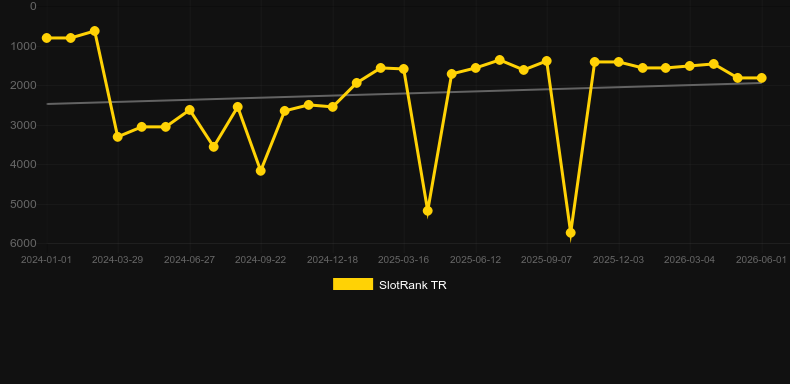Select the last data point at 2026-06-01

coord(761,78)
